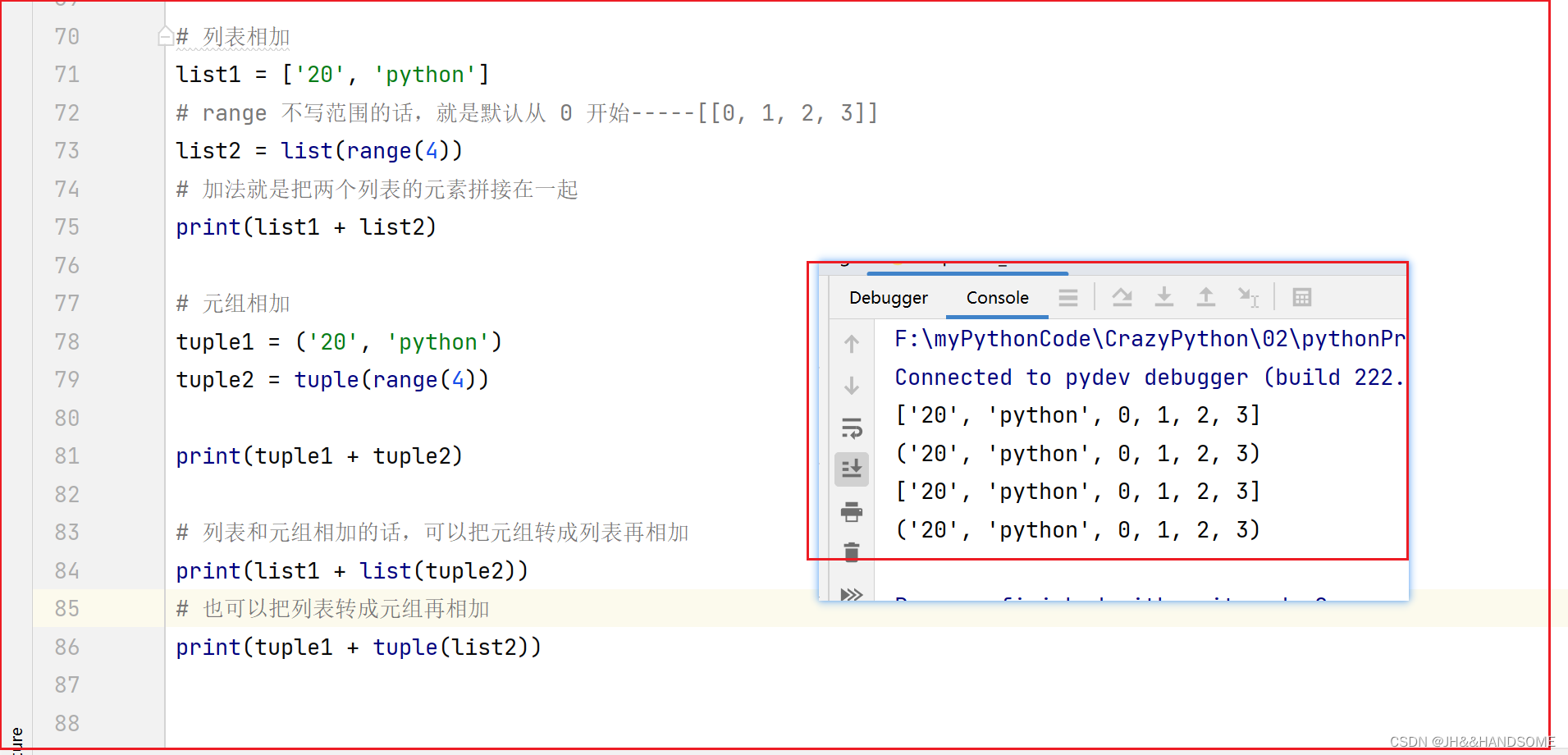Click the up-arrow icon in console sidebar
1568x755 pixels.
(852, 344)
